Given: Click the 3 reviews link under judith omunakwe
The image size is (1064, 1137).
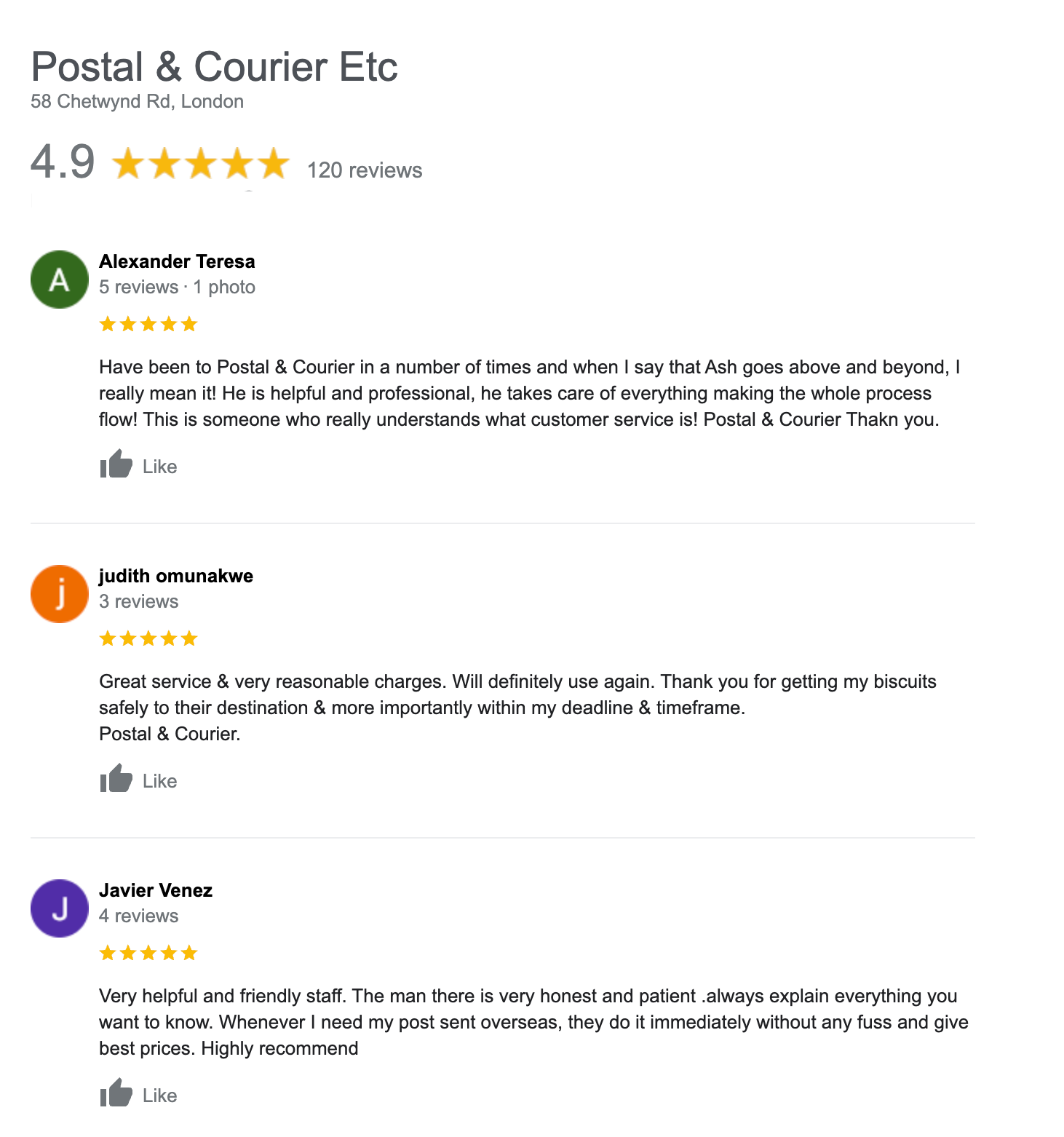Looking at the screenshot, I should tap(138, 601).
